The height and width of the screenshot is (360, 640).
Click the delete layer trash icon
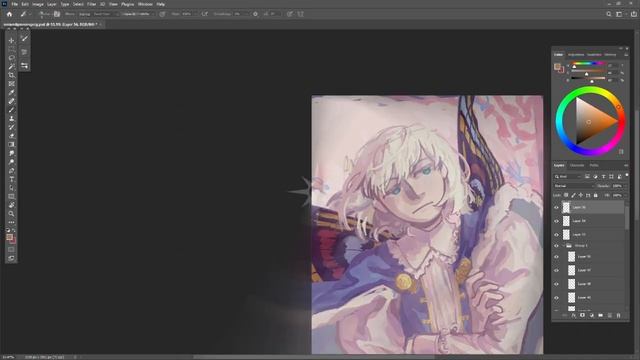coord(618,315)
